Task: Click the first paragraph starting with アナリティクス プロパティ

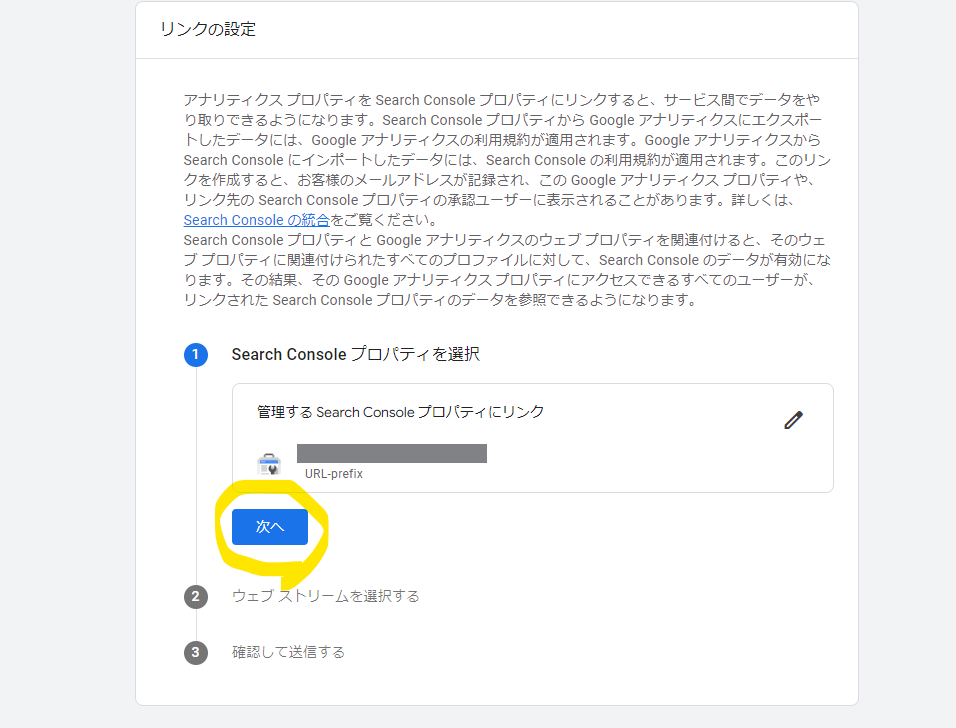Action: click(507, 160)
